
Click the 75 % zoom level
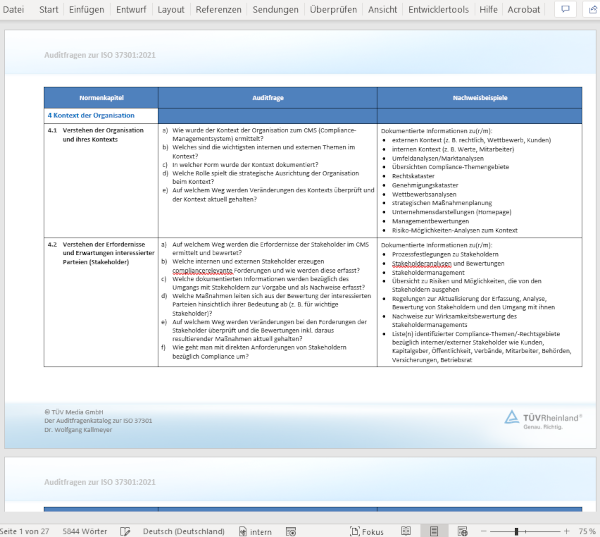point(587,532)
